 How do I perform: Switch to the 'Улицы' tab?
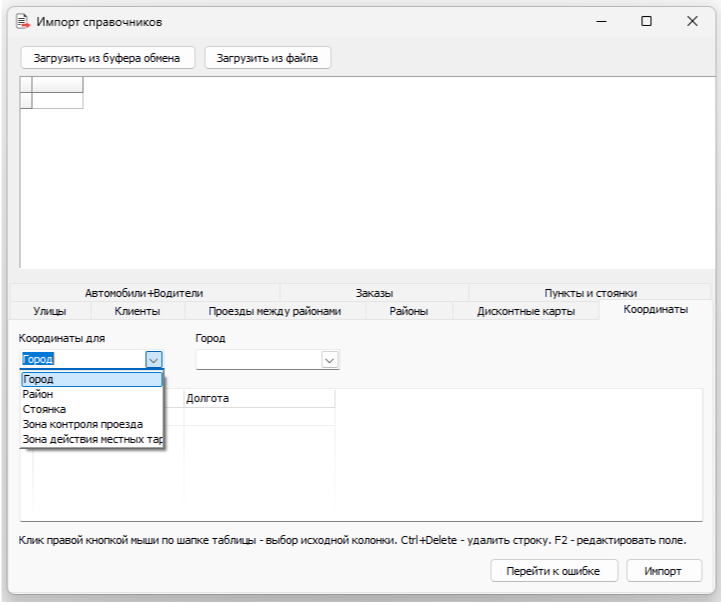(50, 311)
